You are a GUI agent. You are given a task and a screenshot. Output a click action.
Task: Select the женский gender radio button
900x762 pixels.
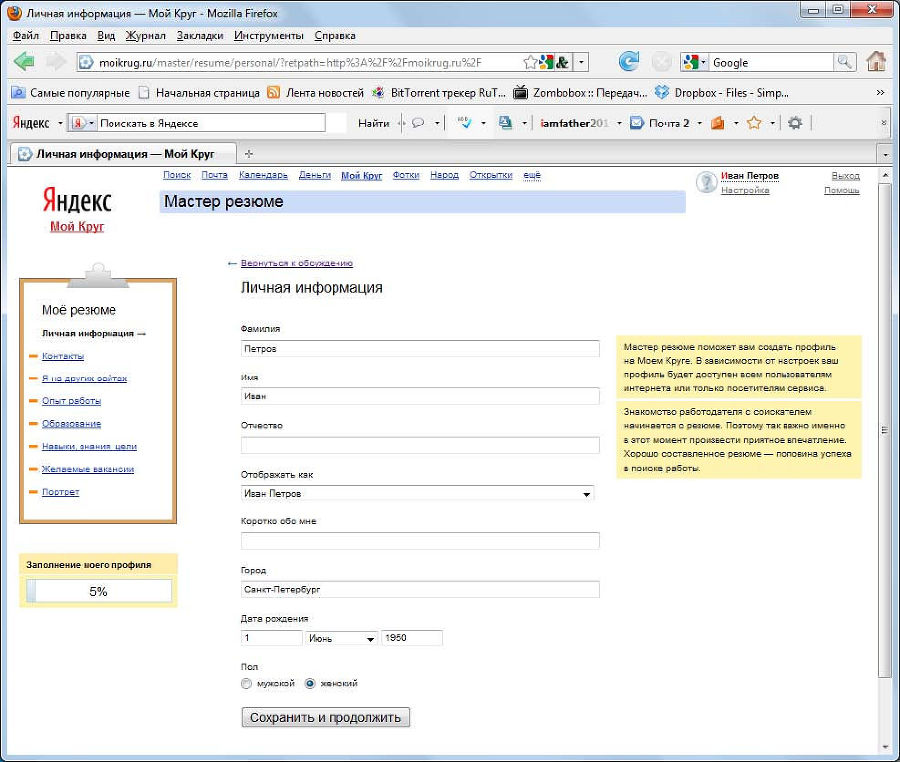click(x=310, y=684)
